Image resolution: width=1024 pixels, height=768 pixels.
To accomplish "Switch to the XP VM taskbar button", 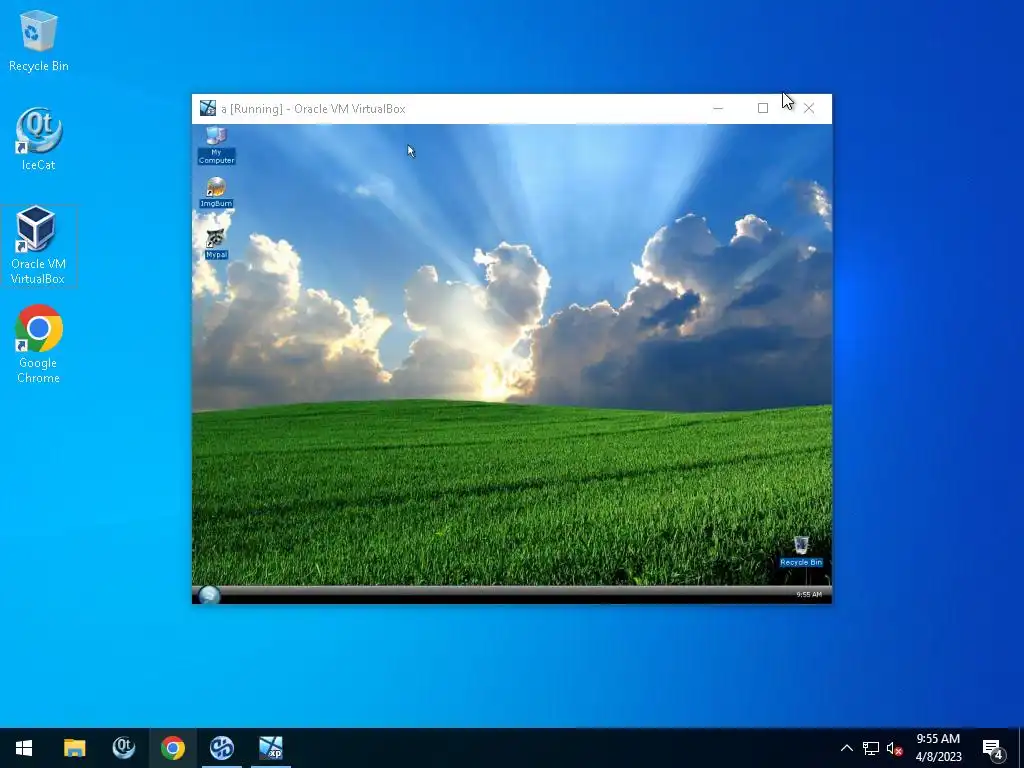I will click(270, 748).
